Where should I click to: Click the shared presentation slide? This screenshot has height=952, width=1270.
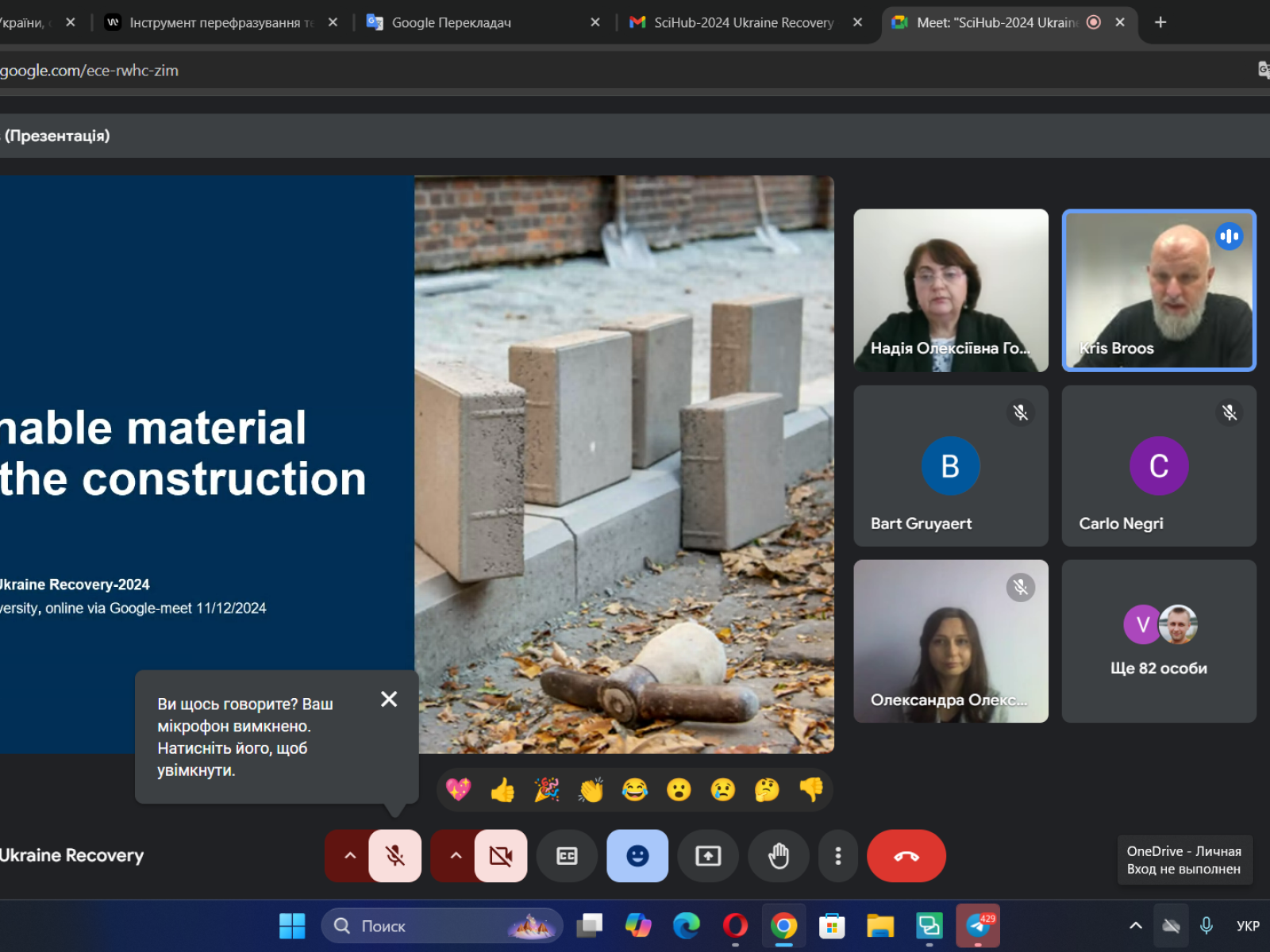(x=417, y=464)
